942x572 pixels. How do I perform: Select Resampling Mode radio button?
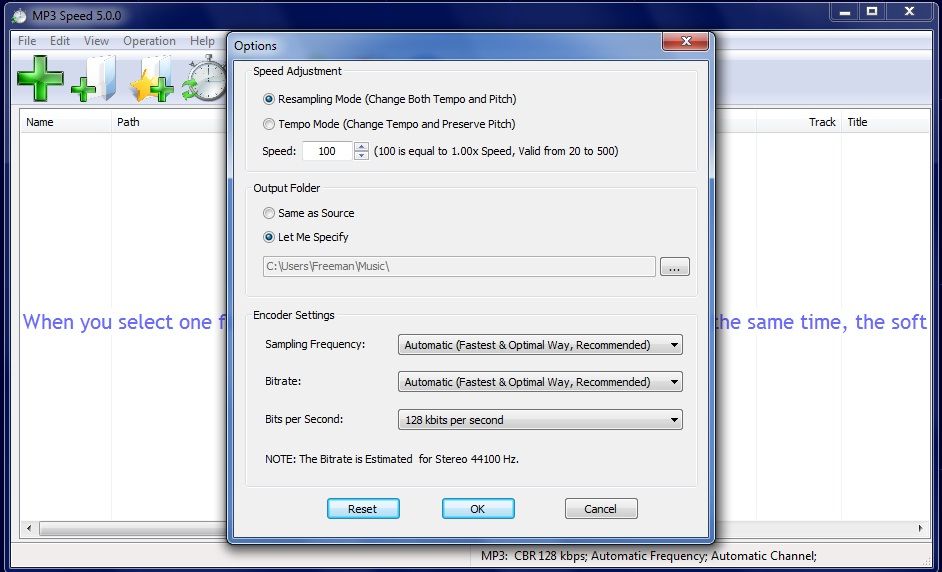click(x=269, y=99)
